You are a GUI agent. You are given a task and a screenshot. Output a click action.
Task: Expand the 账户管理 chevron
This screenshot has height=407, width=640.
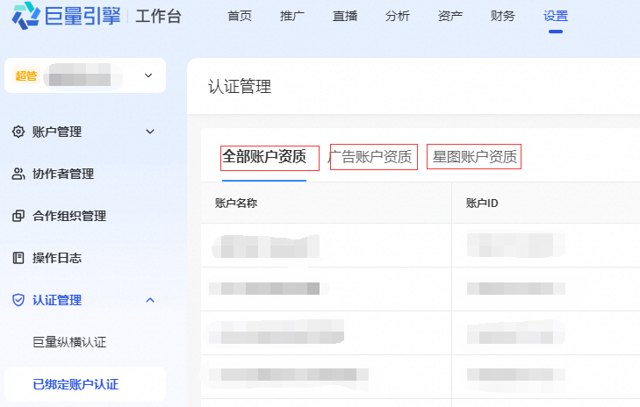click(x=150, y=131)
